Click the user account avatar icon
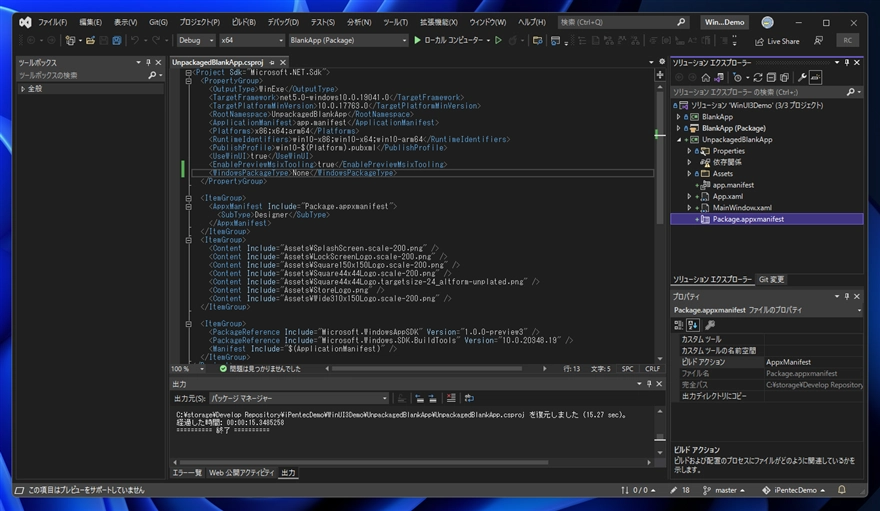Image resolution: width=880 pixels, height=511 pixels. tap(767, 22)
